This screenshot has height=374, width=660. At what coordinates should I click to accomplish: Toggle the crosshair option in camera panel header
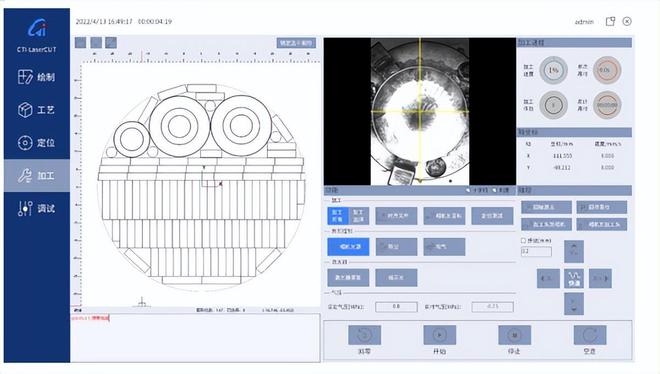click(477, 190)
